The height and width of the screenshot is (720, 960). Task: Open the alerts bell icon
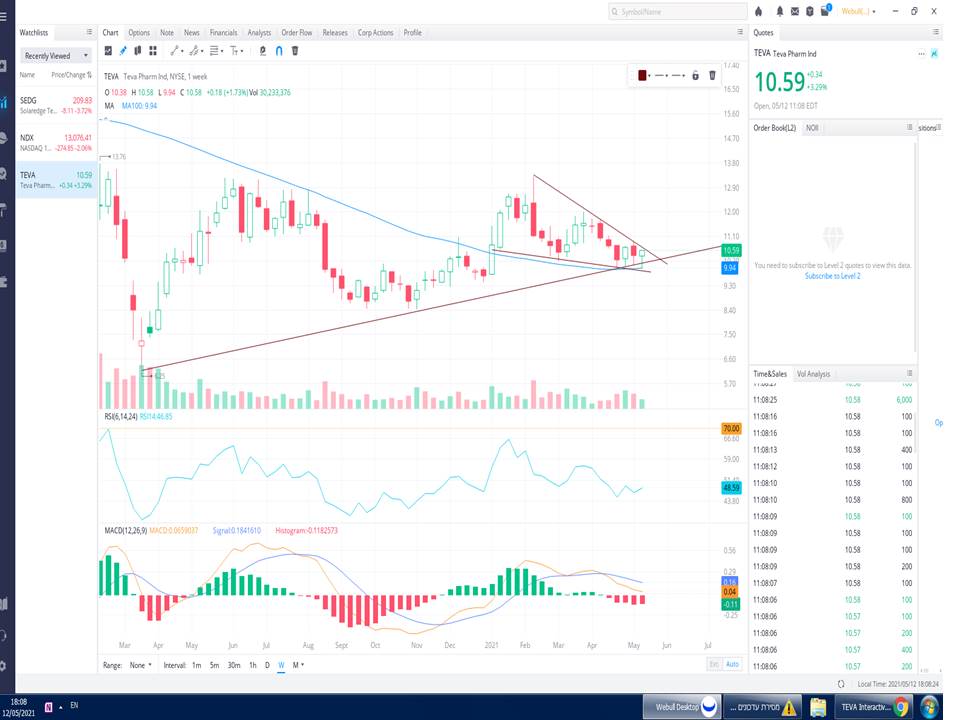[x=778, y=11]
